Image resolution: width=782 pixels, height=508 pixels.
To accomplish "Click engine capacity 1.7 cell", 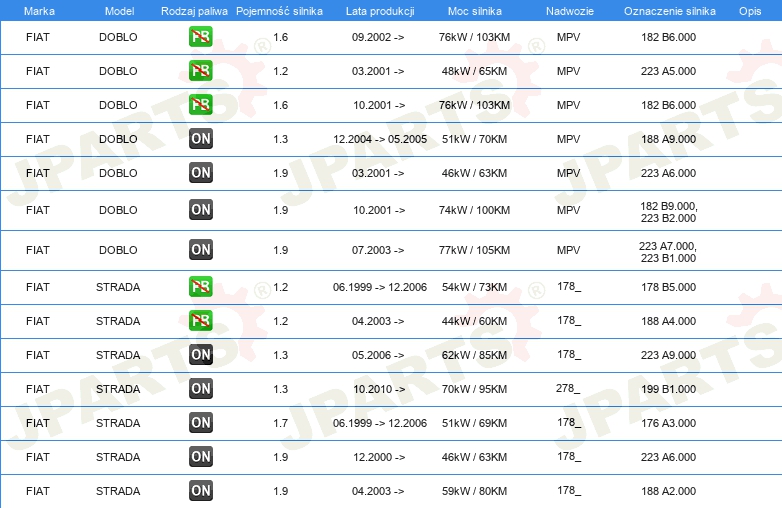I will (281, 423).
